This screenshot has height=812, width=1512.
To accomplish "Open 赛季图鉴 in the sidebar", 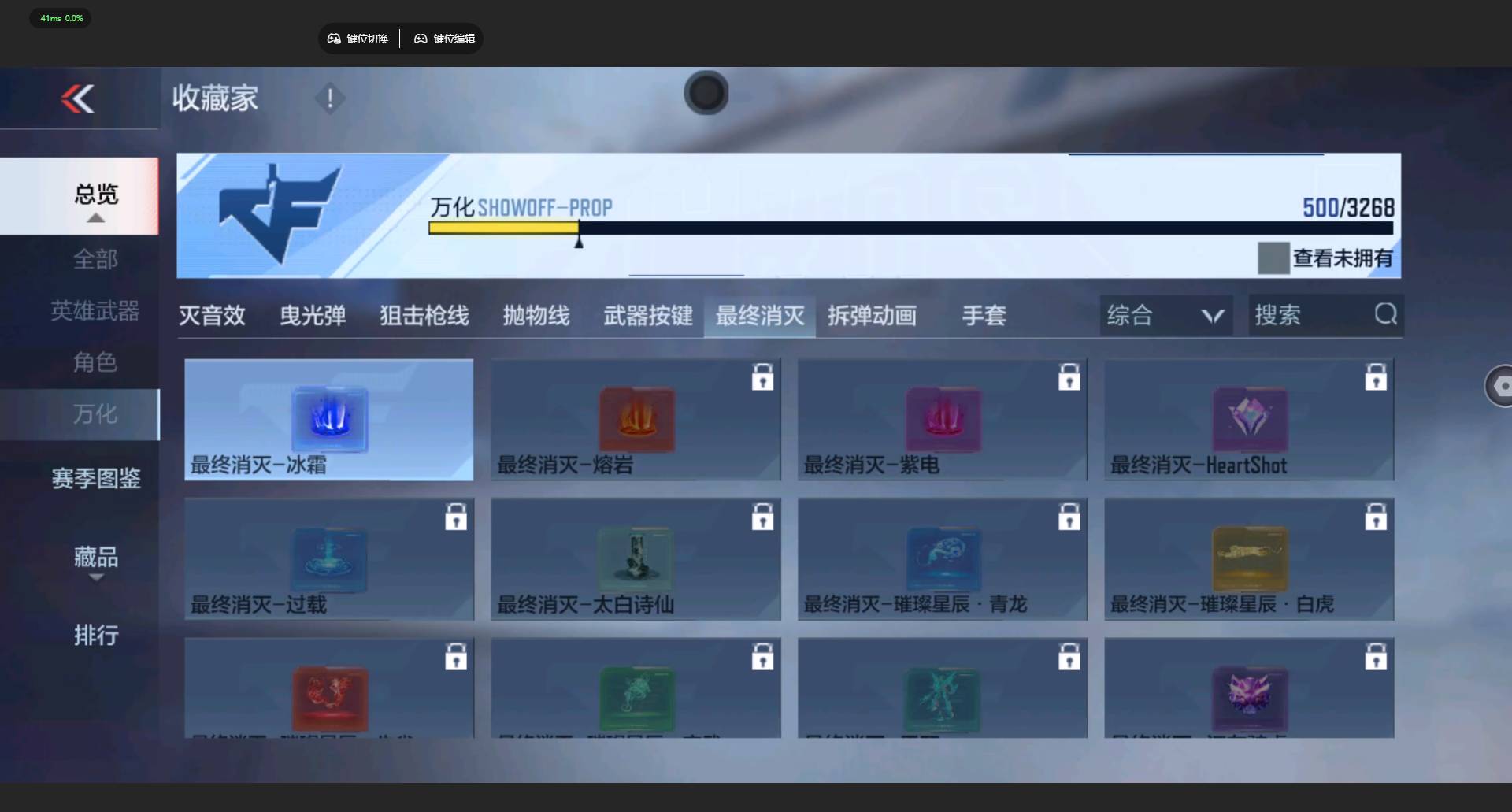I will pos(95,478).
